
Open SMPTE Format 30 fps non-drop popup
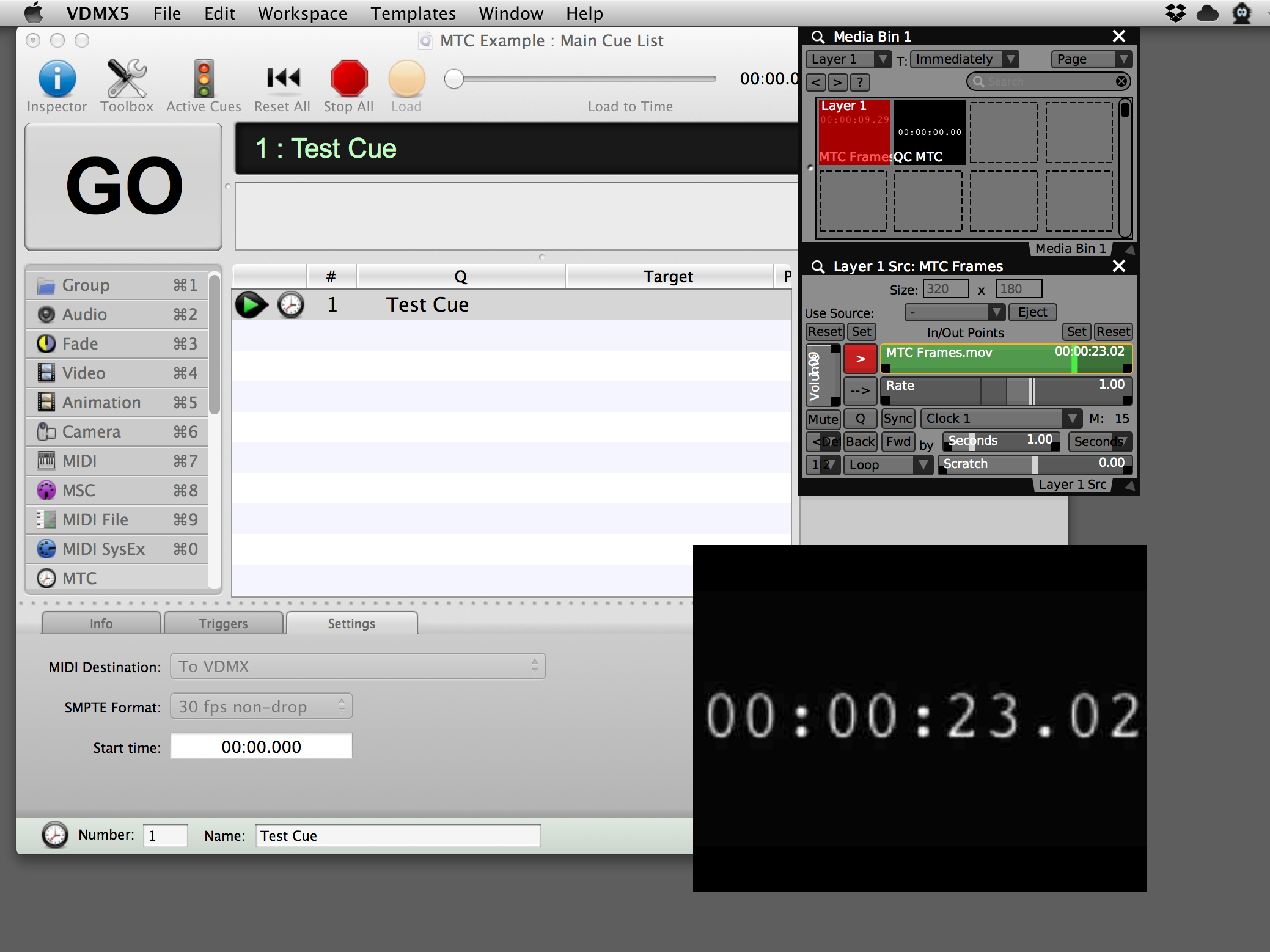(262, 707)
